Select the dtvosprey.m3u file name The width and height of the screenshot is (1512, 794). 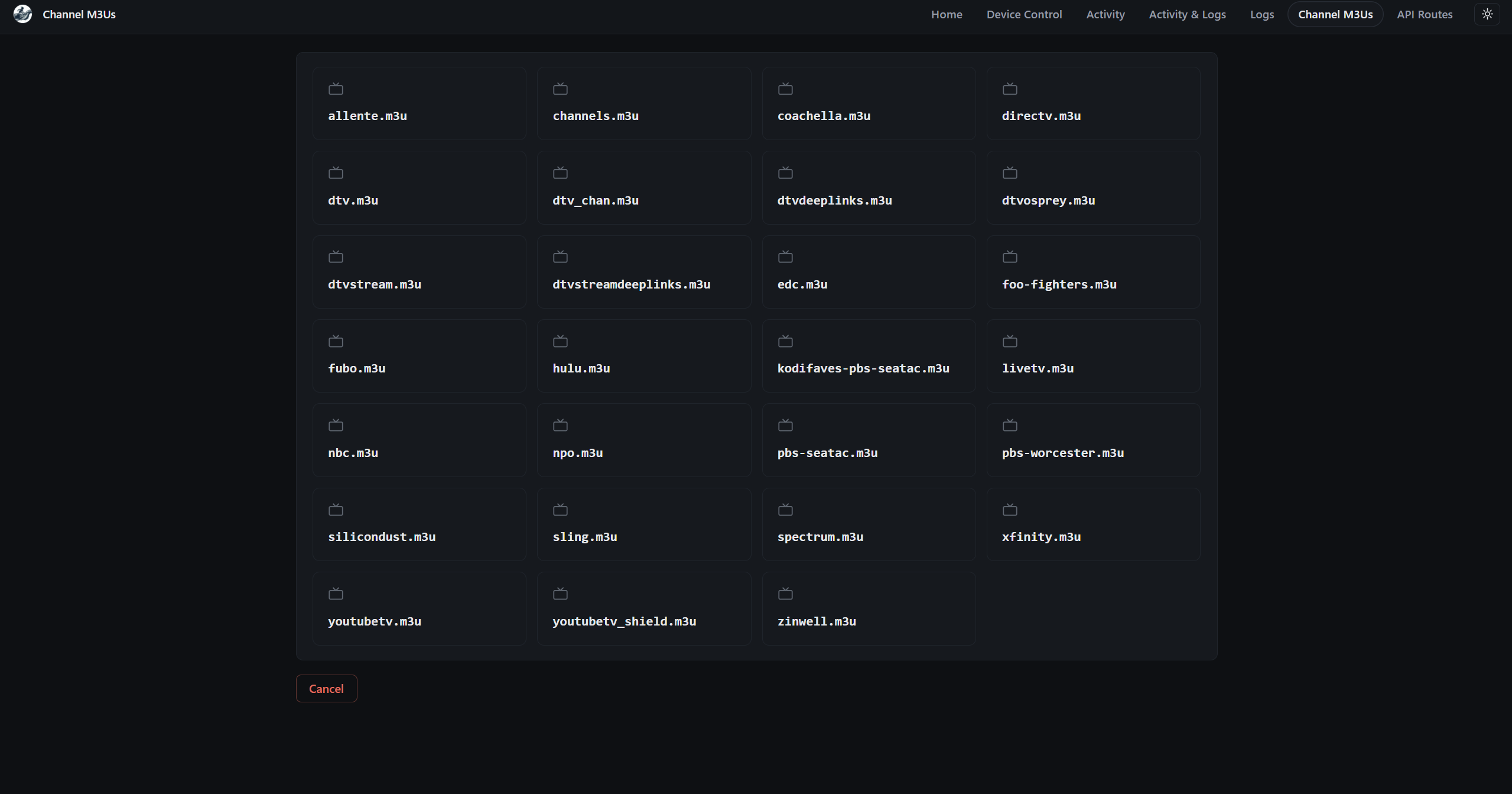1048,200
